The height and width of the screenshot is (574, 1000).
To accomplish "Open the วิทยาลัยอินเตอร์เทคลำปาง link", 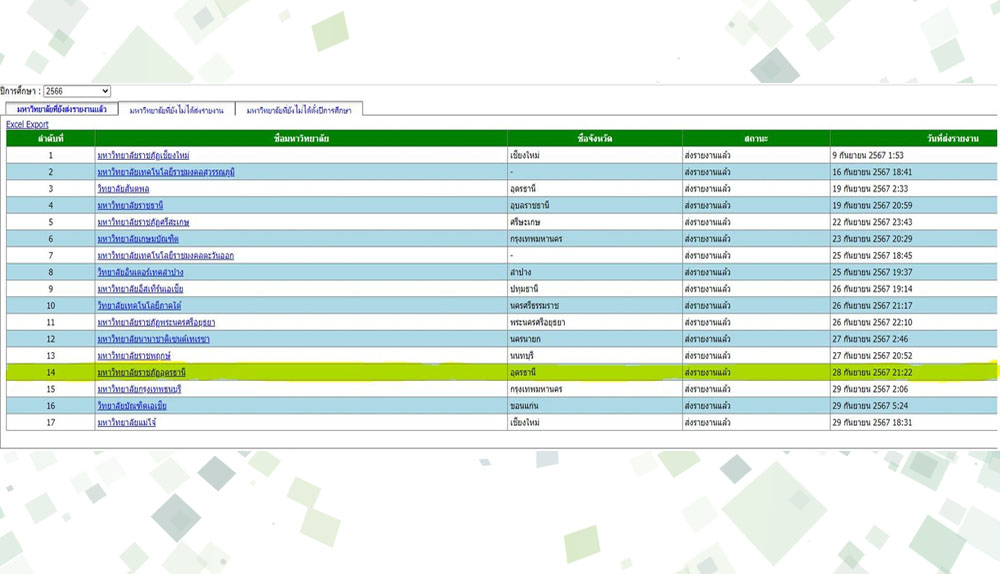I will pos(140,272).
